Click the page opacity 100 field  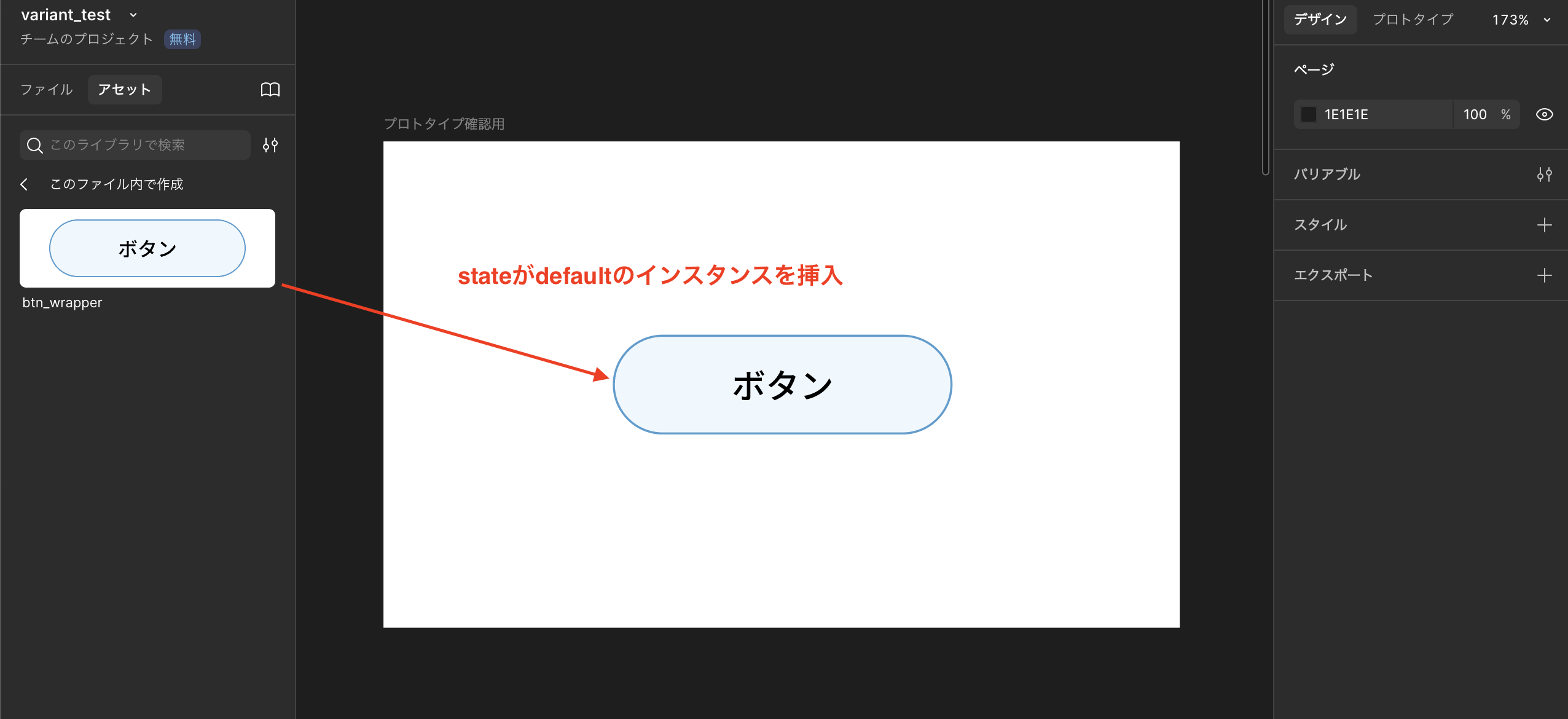click(x=1475, y=114)
